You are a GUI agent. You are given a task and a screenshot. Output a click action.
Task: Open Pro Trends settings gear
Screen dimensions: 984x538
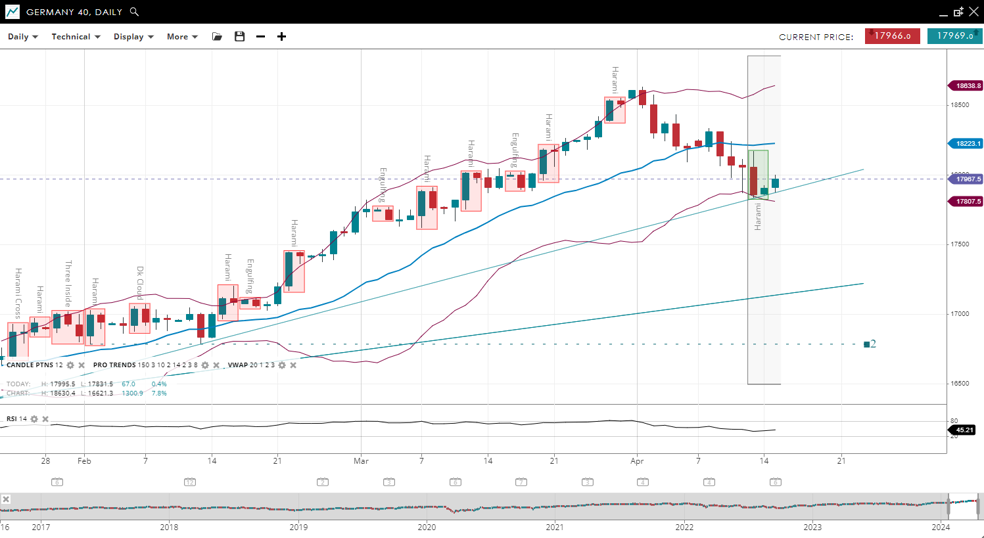pos(205,366)
